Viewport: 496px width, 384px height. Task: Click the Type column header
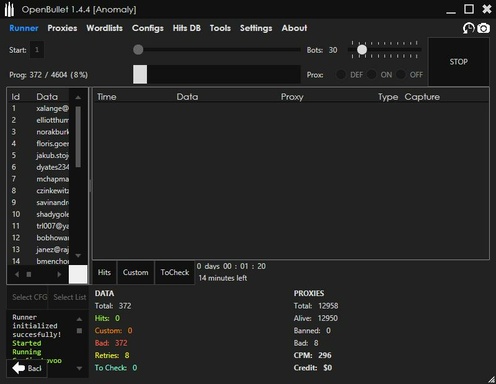388,97
